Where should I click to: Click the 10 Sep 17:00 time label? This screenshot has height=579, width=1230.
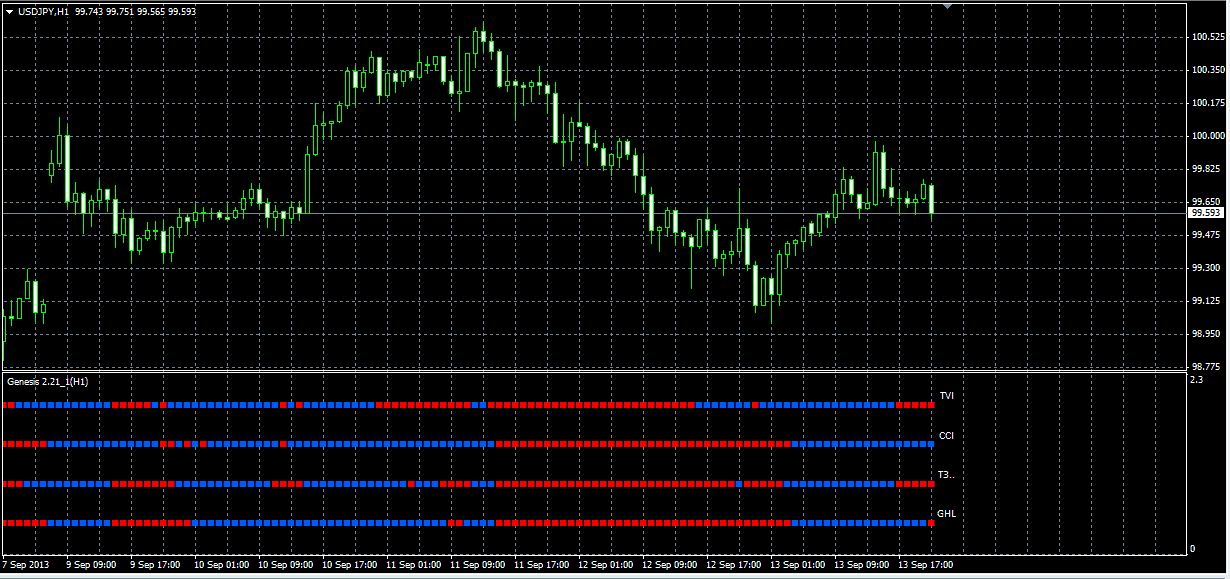coord(349,565)
